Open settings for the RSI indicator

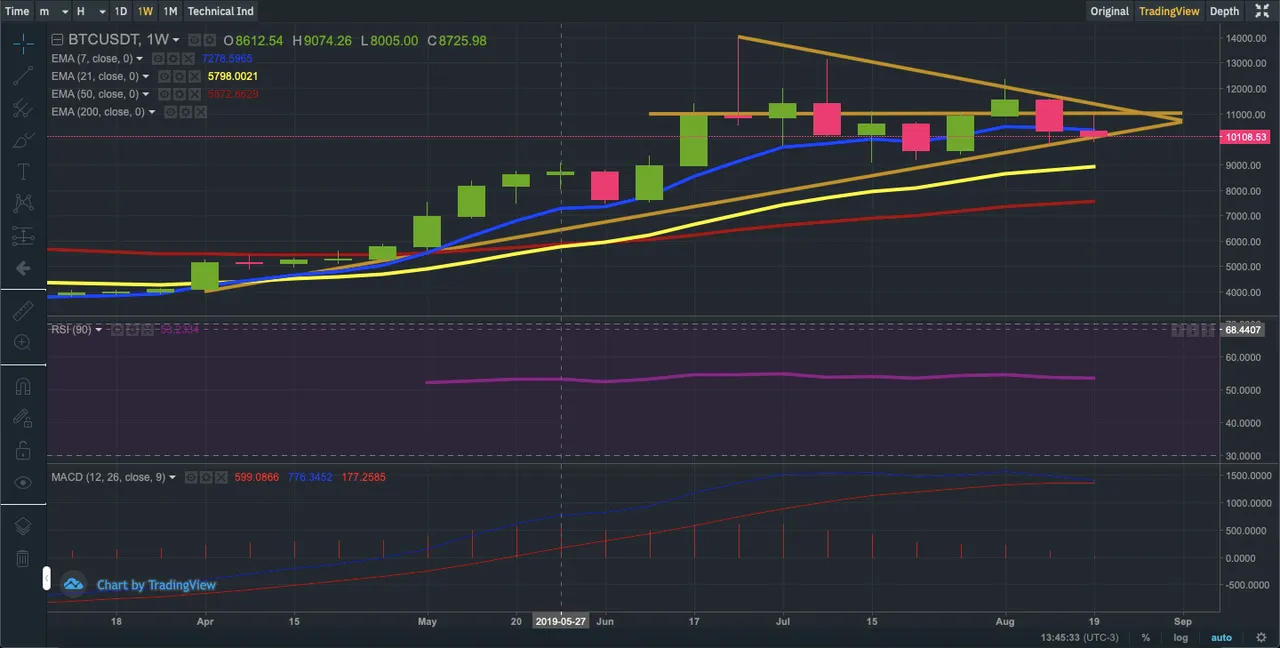click(132, 330)
